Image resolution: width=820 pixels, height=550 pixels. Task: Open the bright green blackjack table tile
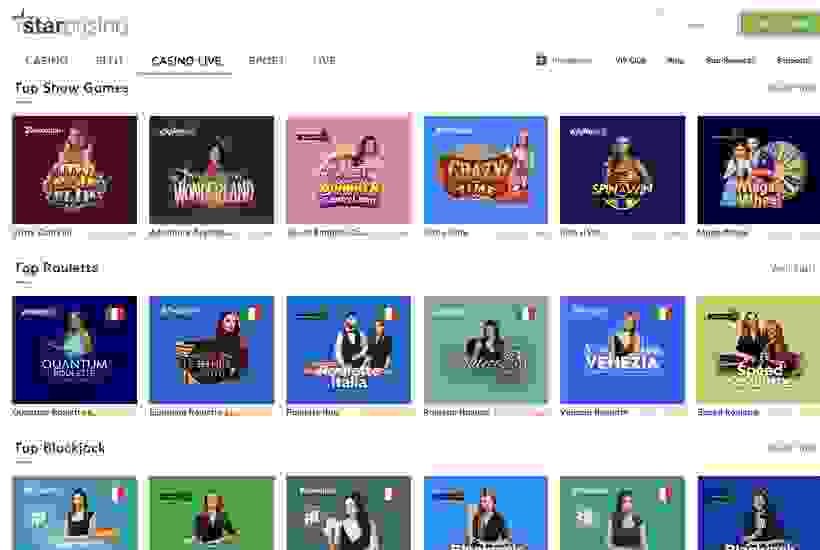tap(211, 513)
